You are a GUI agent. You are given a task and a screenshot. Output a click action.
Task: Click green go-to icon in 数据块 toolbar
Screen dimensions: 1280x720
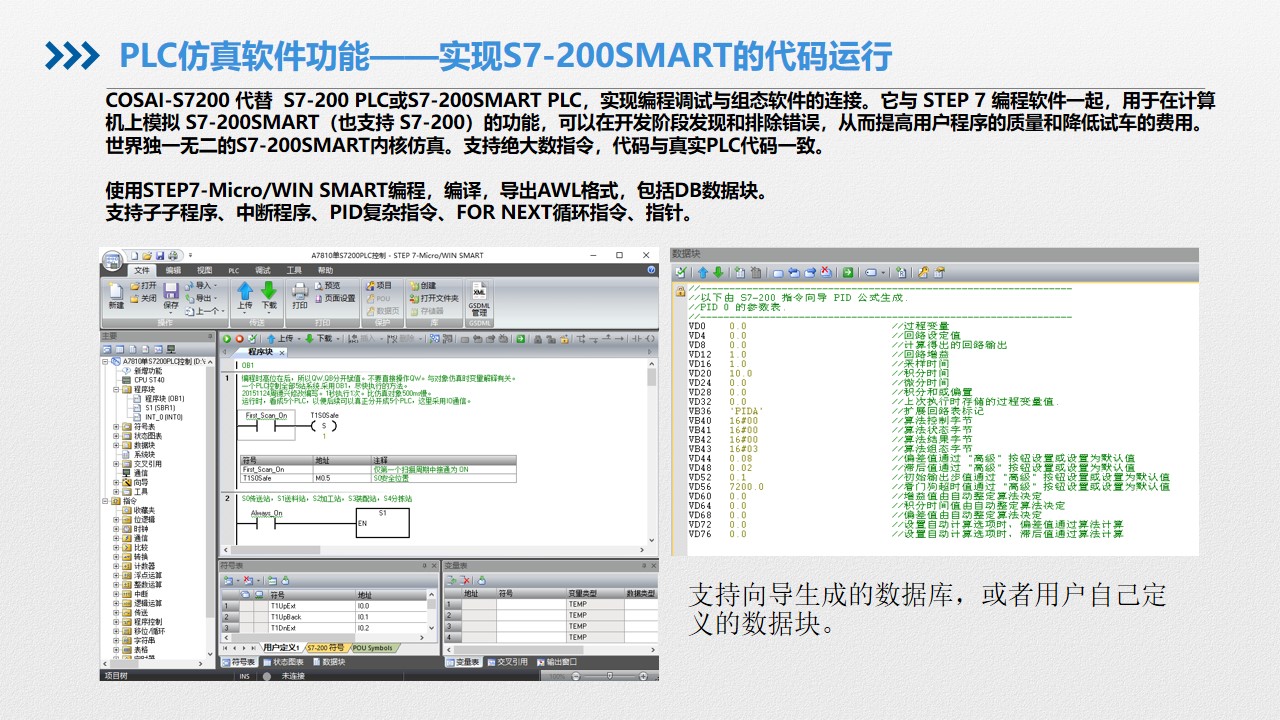(847, 272)
